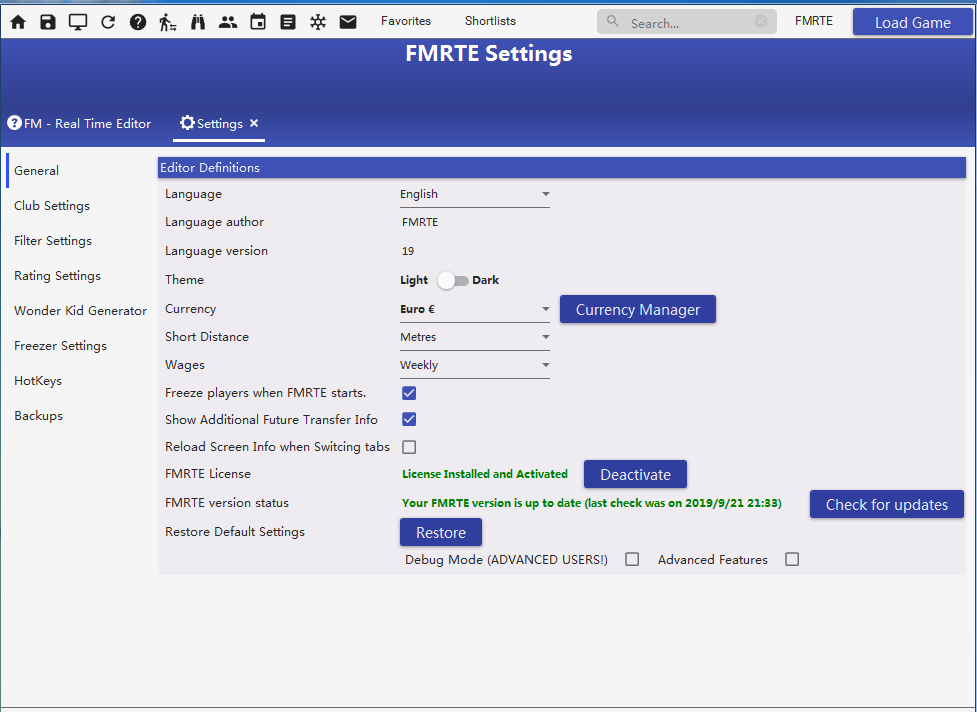
Task: Select Wonder Kid Generator in sidebar
Action: tap(80, 311)
